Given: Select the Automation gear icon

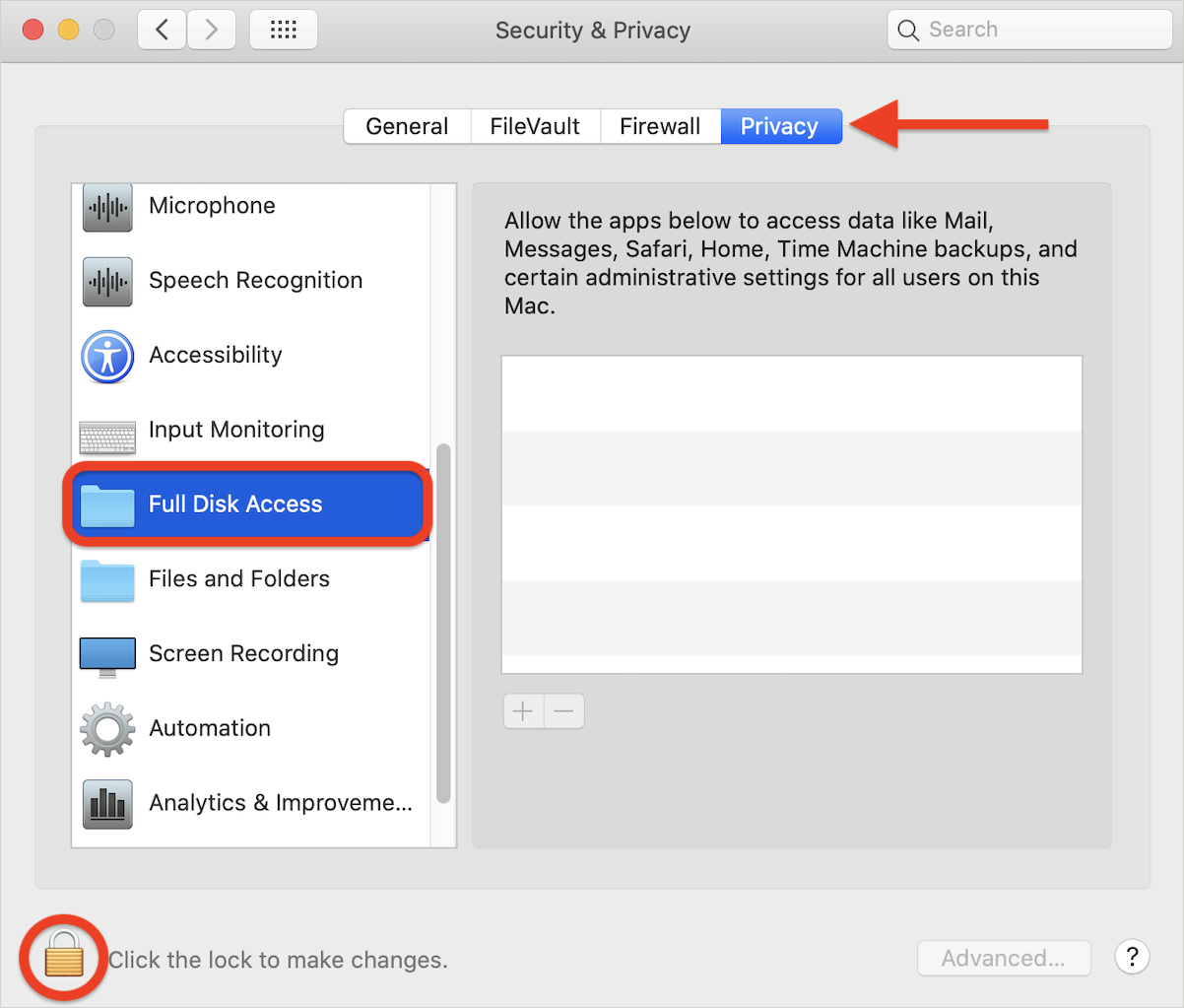Looking at the screenshot, I should coord(107,730).
